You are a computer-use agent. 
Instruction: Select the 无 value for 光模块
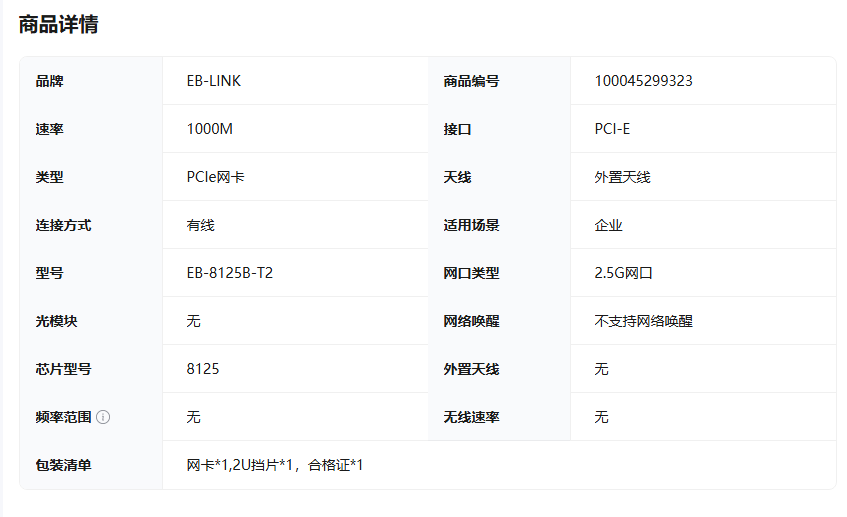(x=193, y=321)
